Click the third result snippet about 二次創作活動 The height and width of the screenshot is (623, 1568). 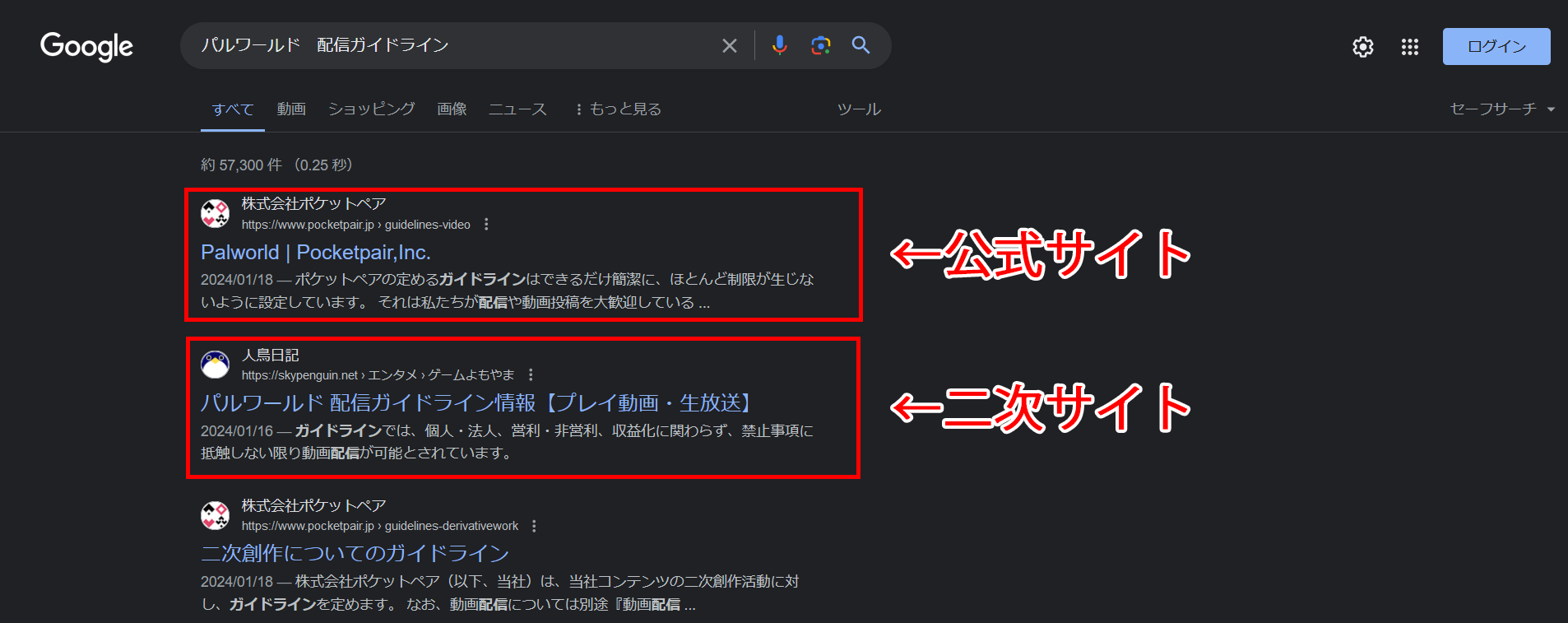pos(500,593)
